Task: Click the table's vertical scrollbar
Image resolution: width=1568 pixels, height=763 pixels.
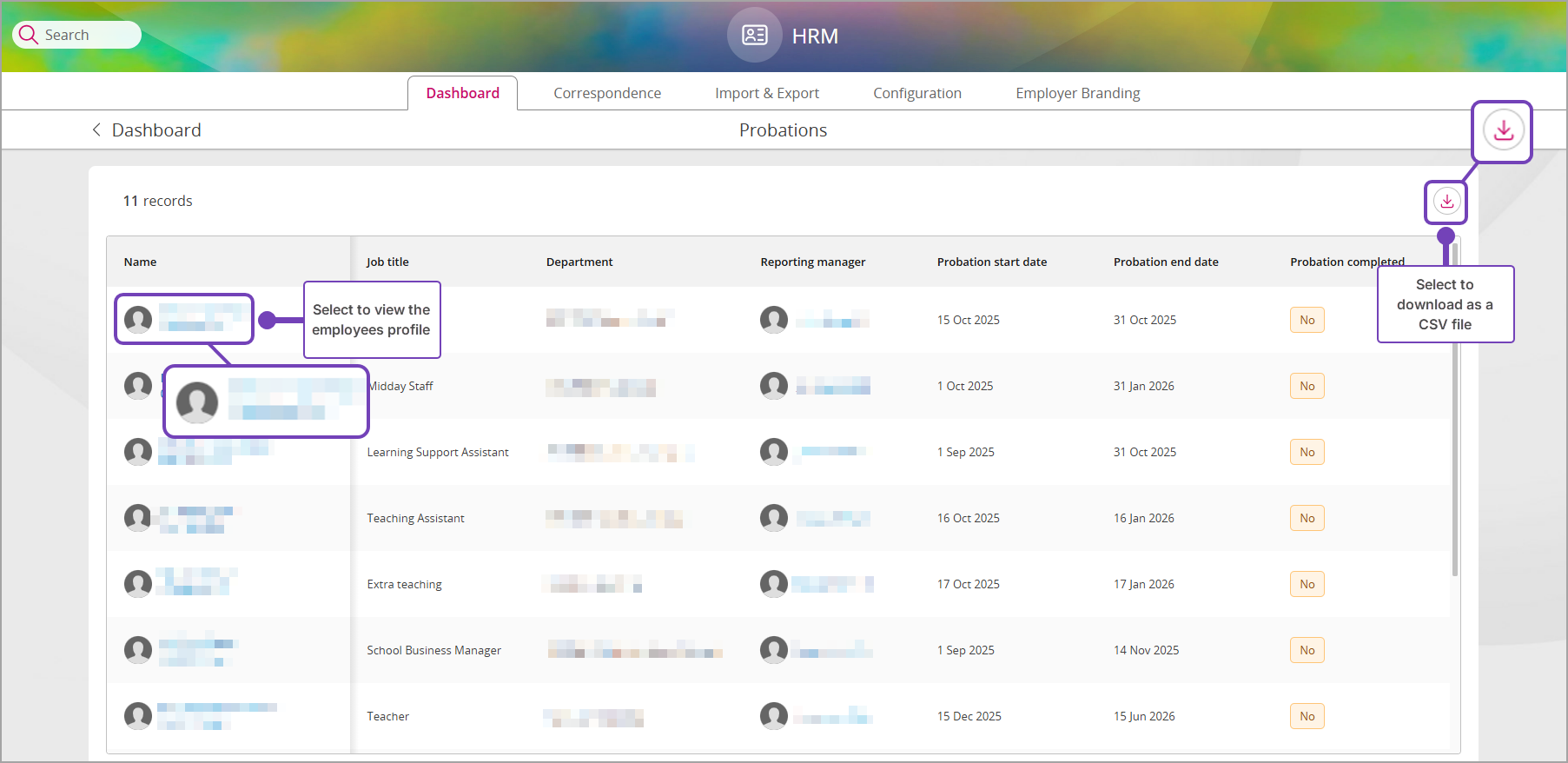Action: 1454,435
